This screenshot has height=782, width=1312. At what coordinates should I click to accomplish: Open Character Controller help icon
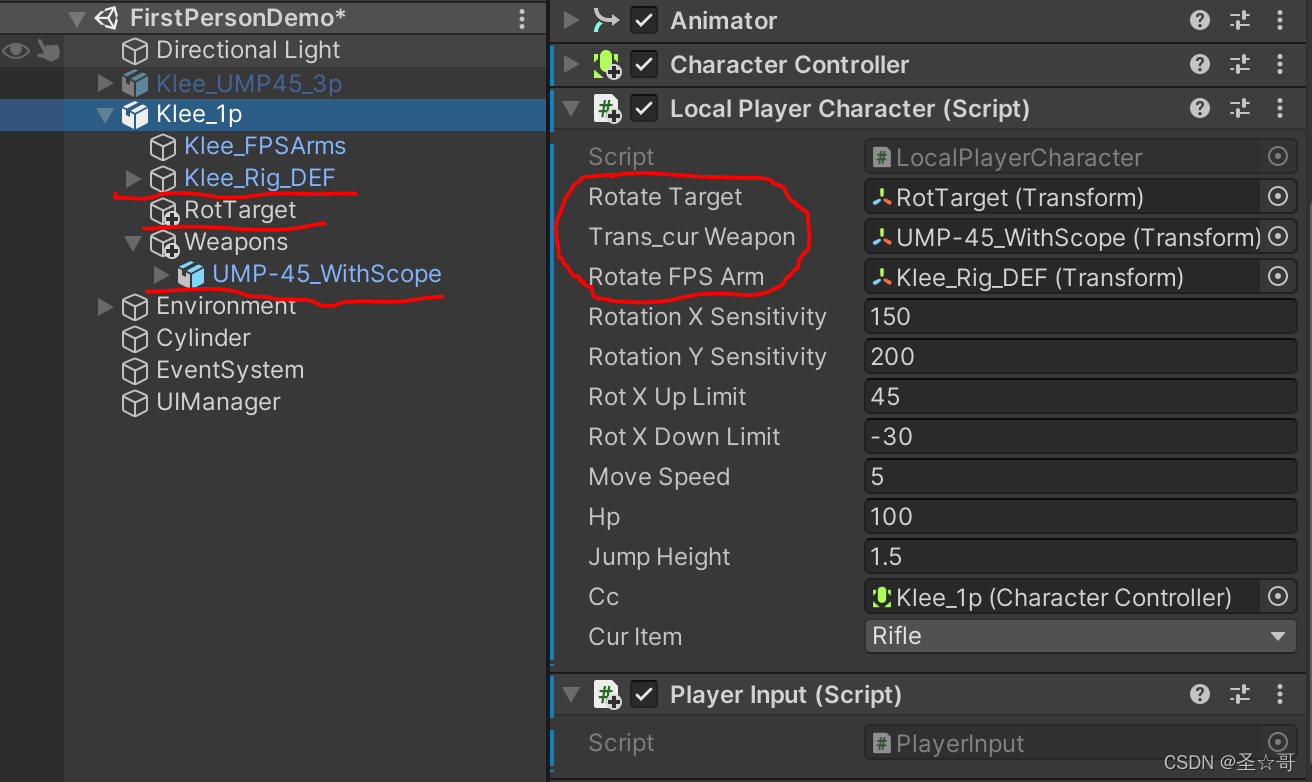point(1200,64)
